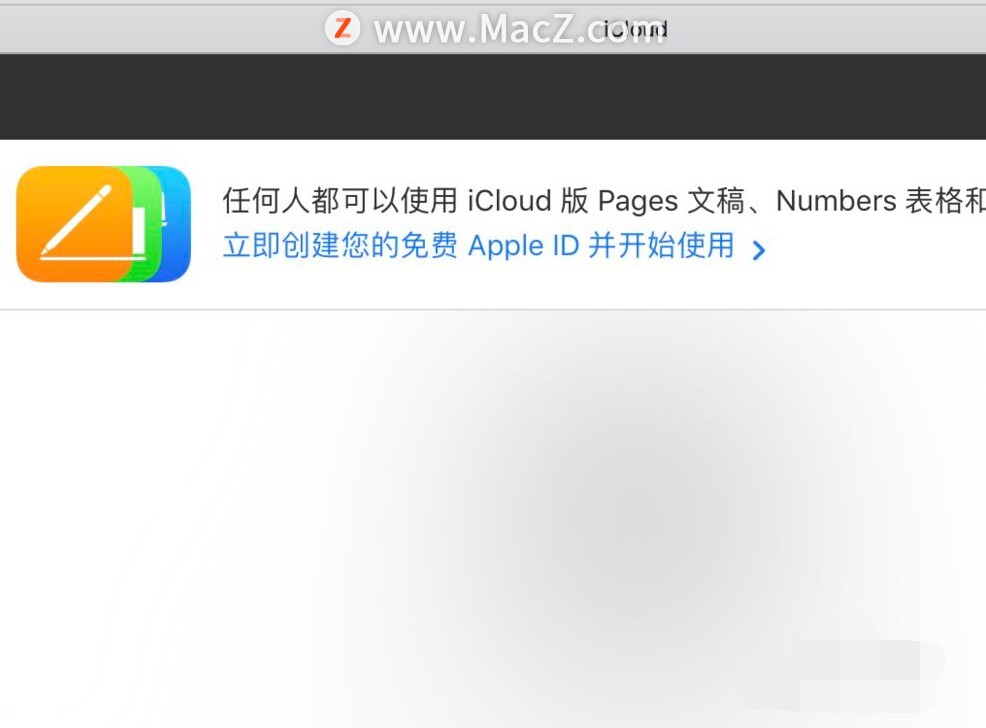Click the blue Keynote icon edge
The image size is (986, 728).
pyautogui.click(x=177, y=224)
